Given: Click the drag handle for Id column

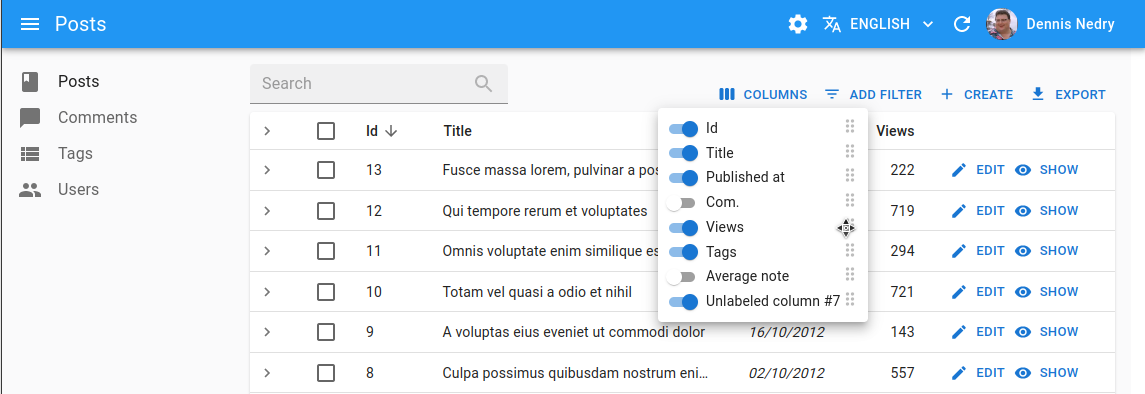Looking at the screenshot, I should point(849,126).
